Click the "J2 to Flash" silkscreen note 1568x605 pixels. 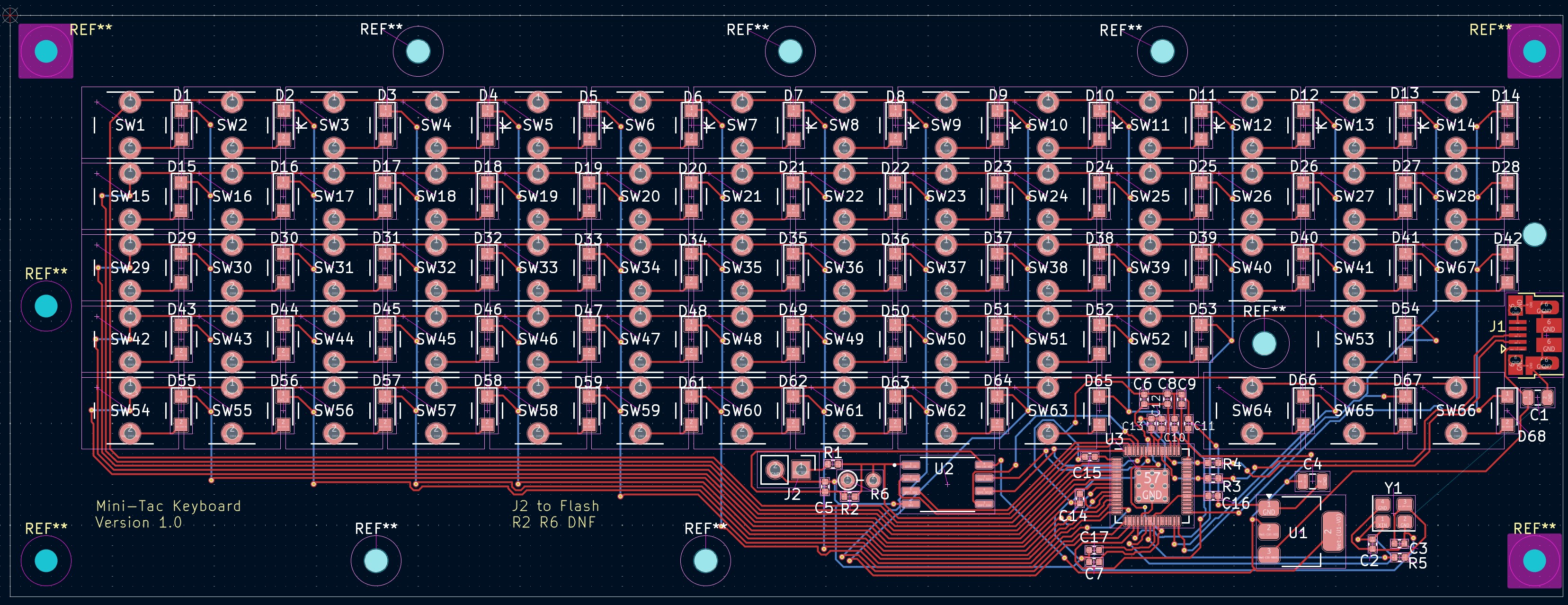click(556, 506)
